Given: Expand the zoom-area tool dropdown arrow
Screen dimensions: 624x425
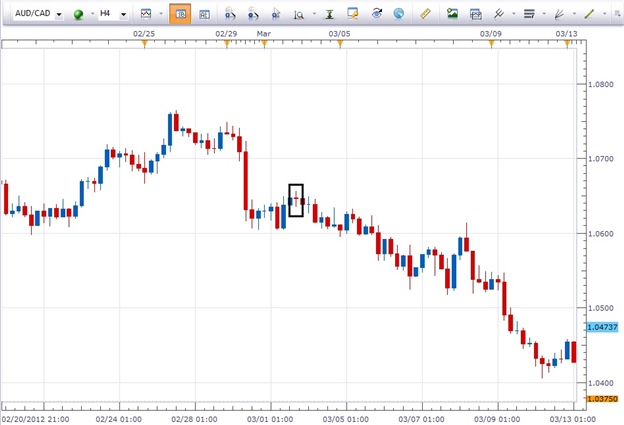Looking at the screenshot, I should (x=314, y=14).
